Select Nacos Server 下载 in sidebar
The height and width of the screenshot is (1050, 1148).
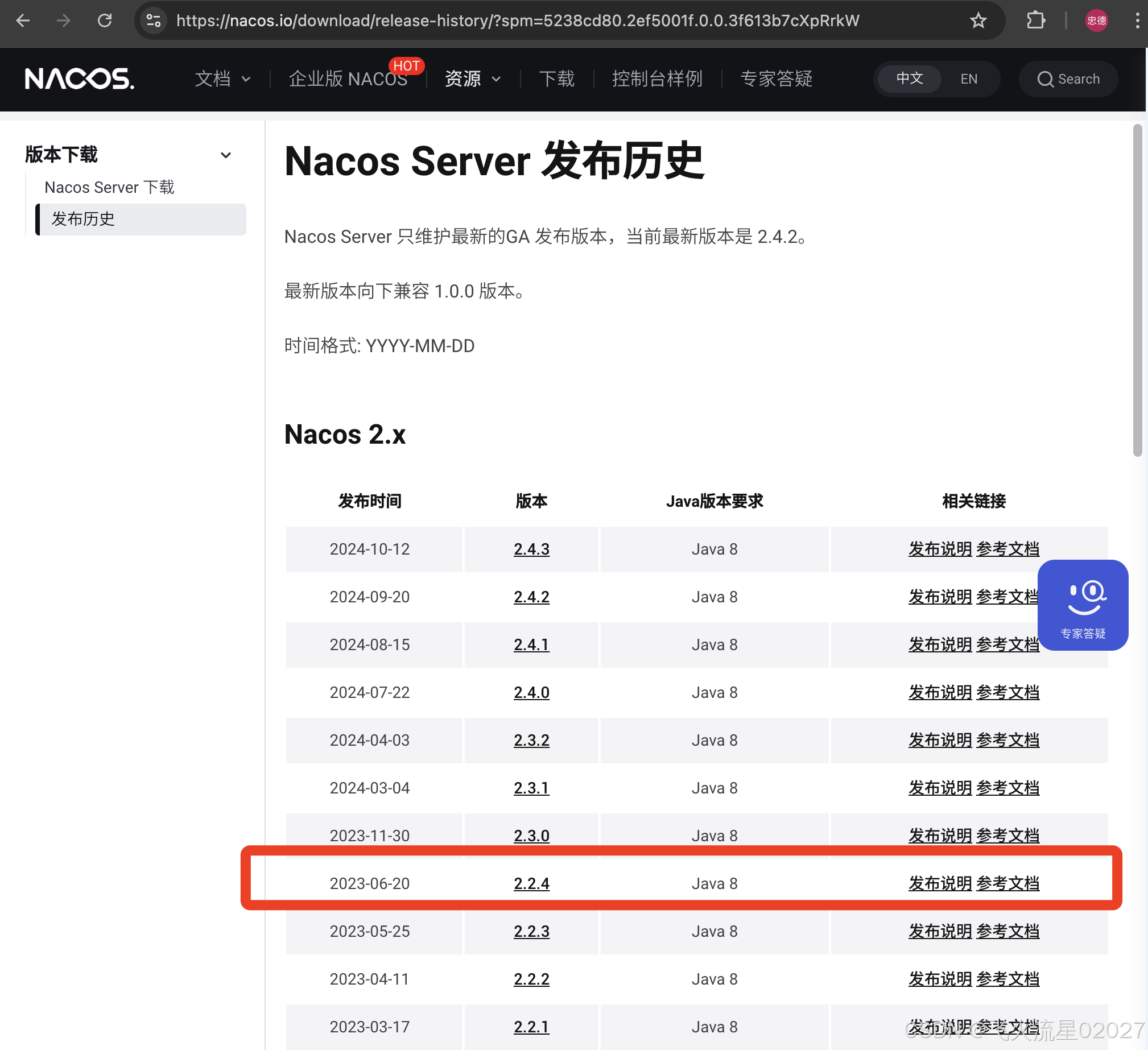coord(109,187)
